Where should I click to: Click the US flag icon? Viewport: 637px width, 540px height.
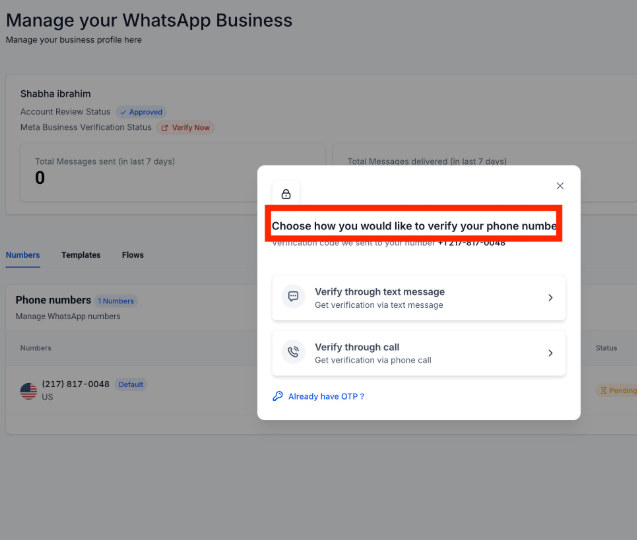[x=28, y=391]
